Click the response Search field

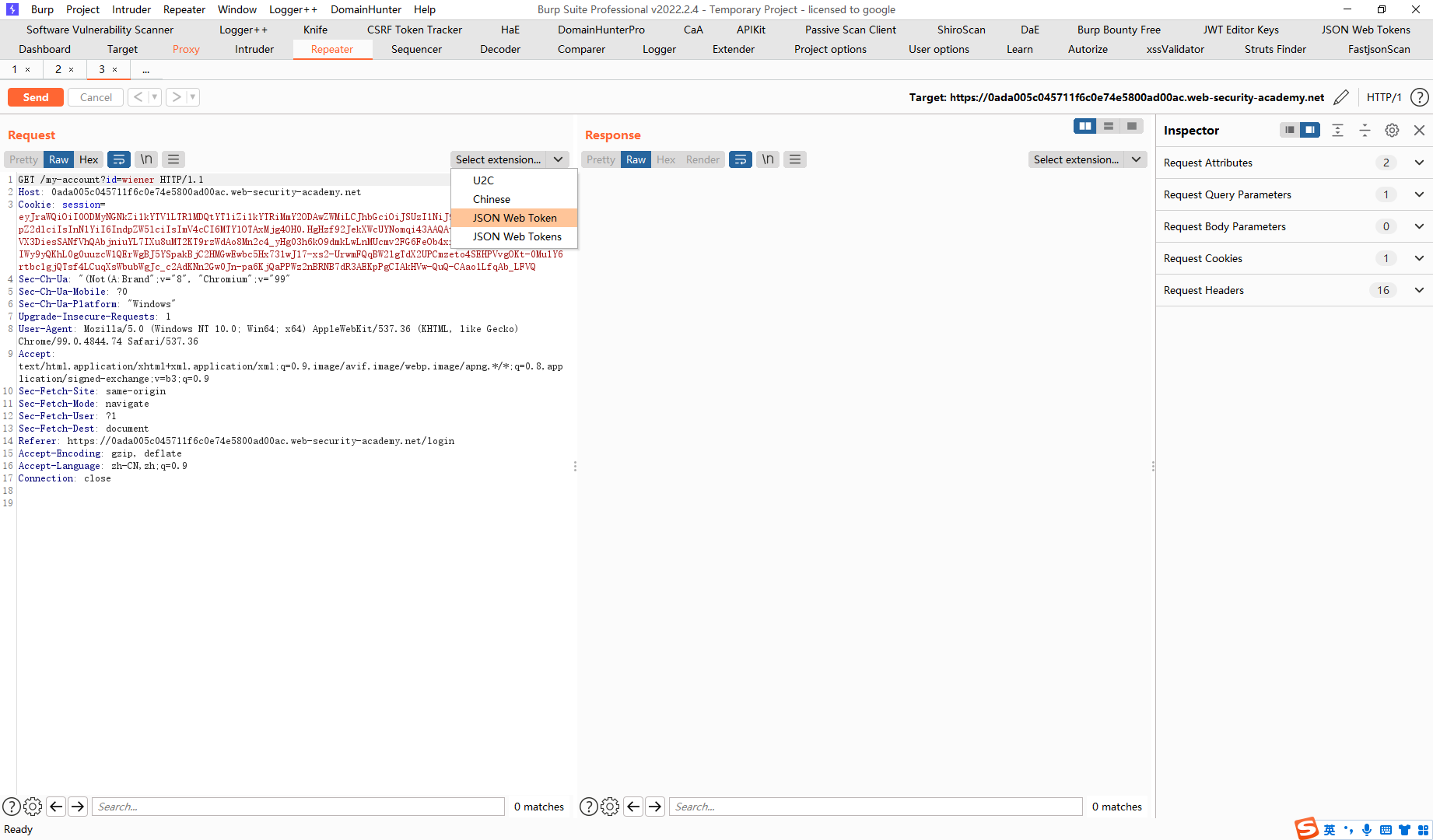click(876, 807)
